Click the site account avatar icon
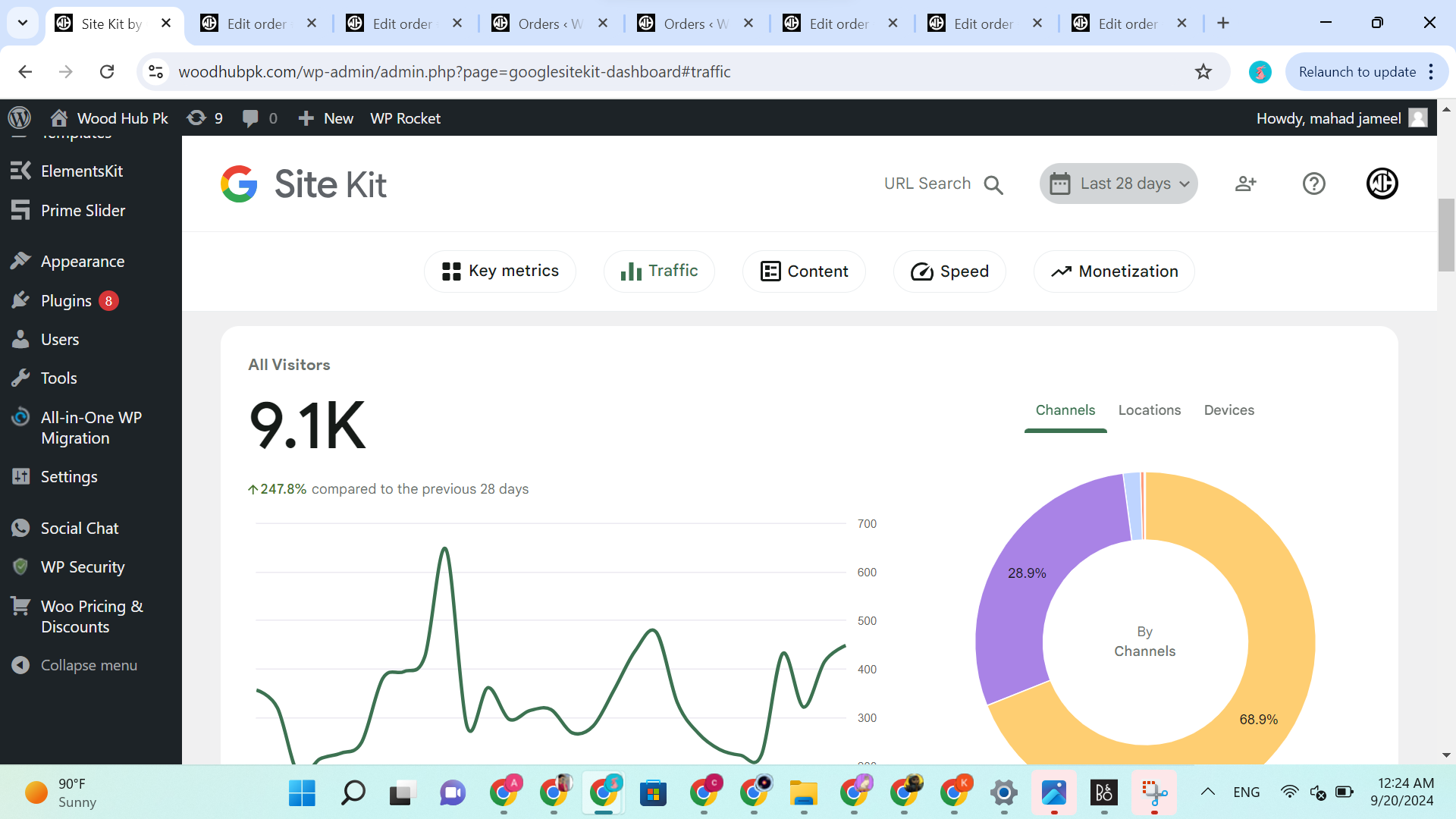The width and height of the screenshot is (1456, 819). [x=1382, y=184]
